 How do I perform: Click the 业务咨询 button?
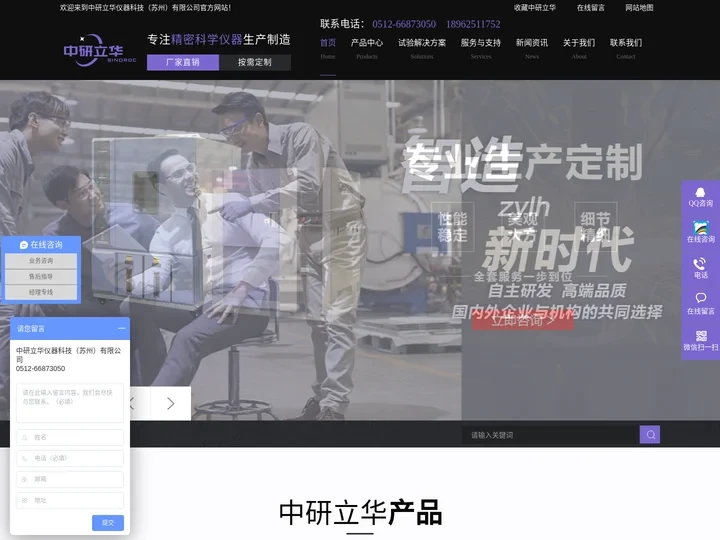tap(41, 261)
